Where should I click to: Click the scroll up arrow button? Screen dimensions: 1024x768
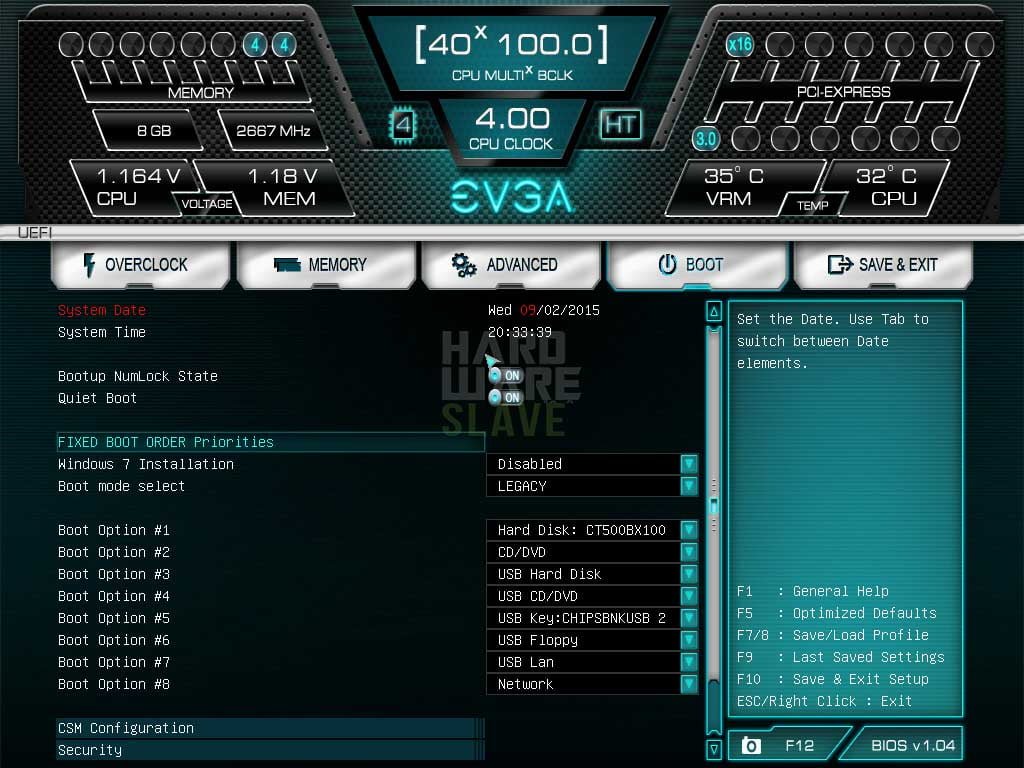click(714, 312)
